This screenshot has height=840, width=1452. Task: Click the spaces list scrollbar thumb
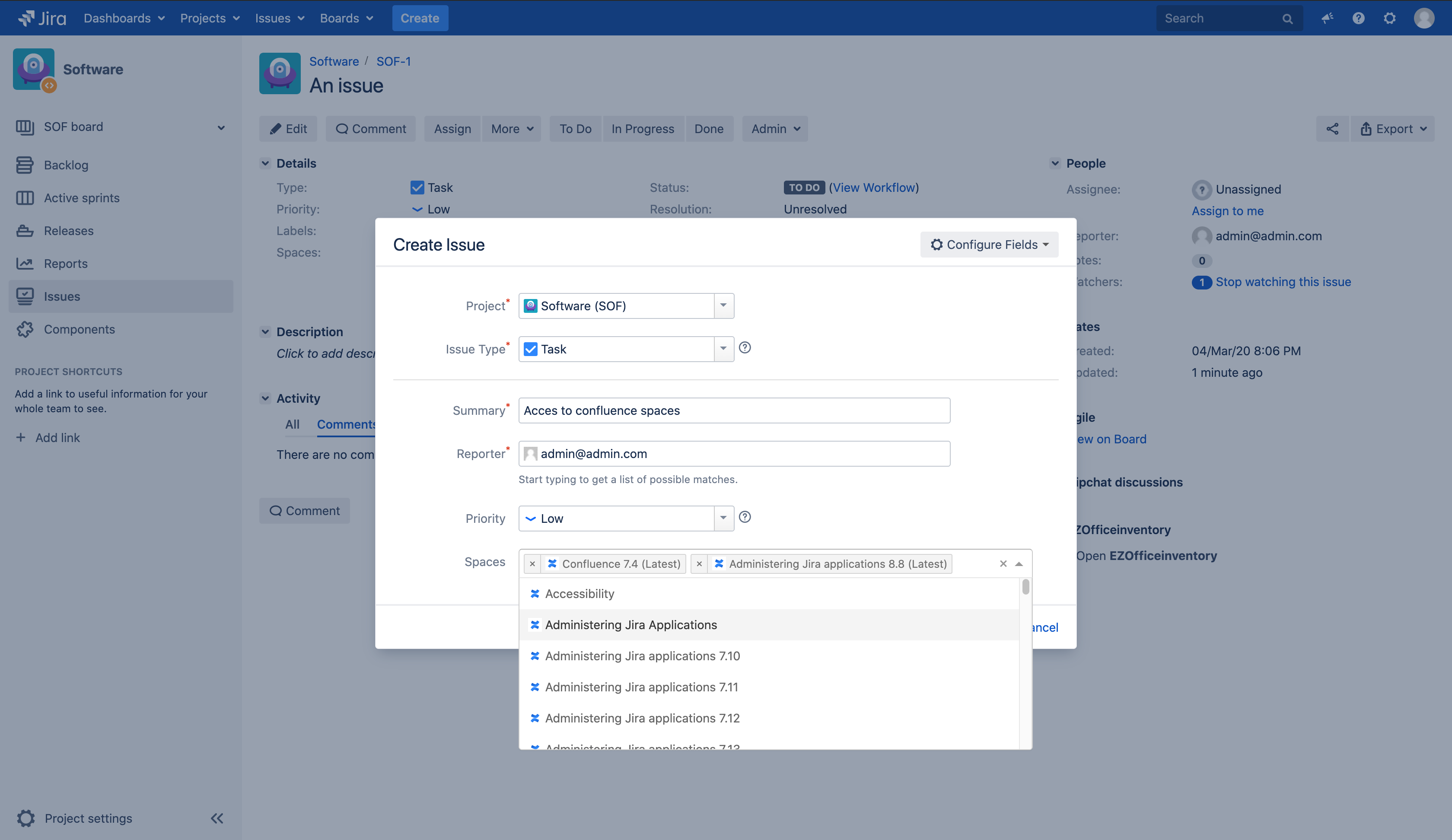tap(1025, 587)
